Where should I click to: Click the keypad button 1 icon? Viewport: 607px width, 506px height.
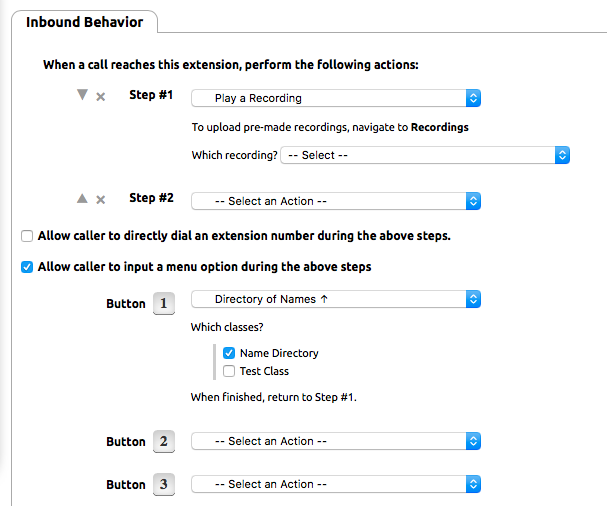(x=164, y=303)
